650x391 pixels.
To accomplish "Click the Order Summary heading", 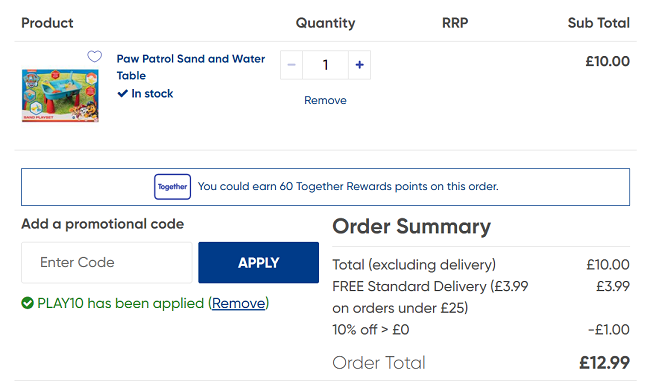I will pos(412,227).
